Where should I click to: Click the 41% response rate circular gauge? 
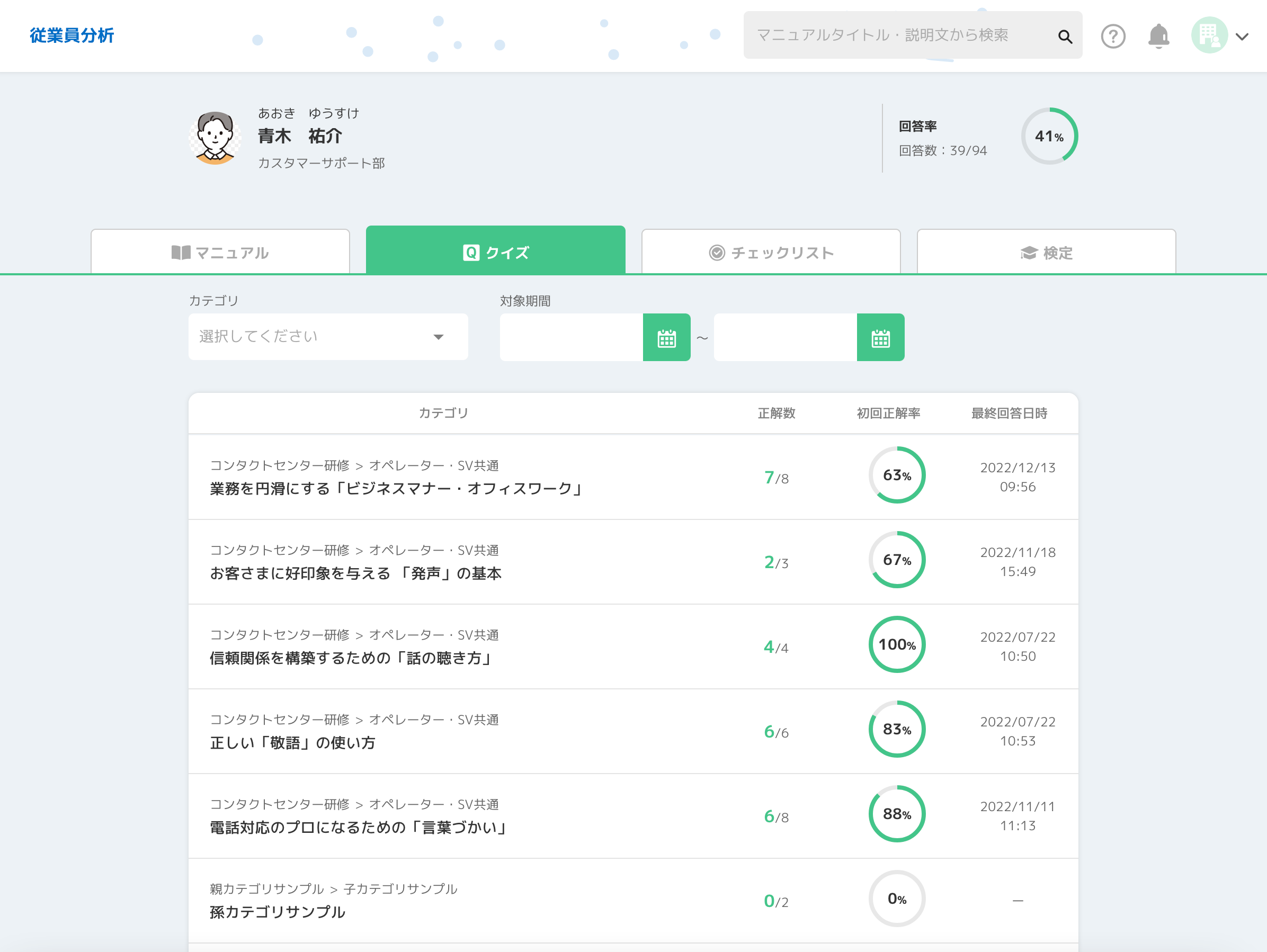pos(1049,136)
